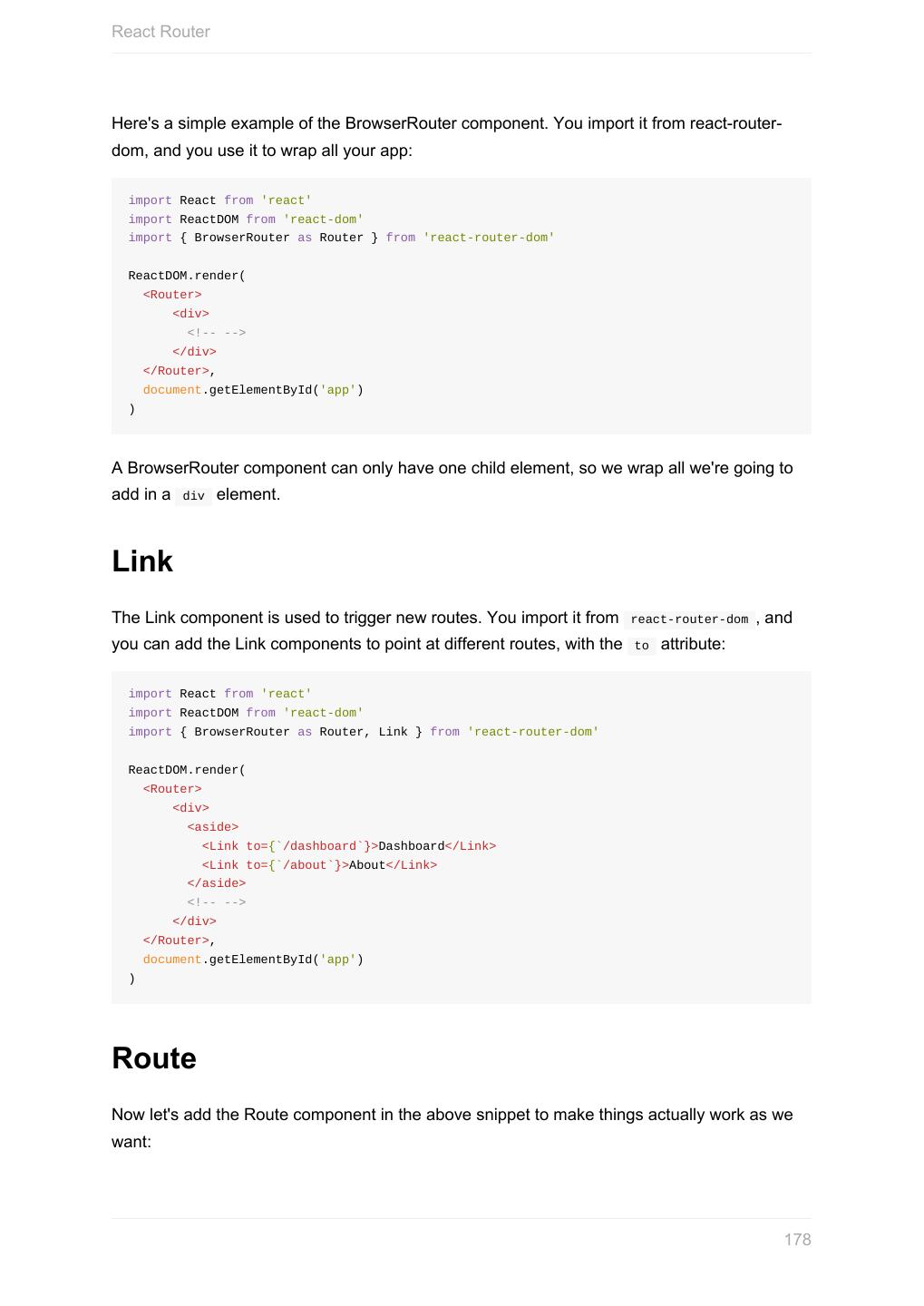The width and height of the screenshot is (924, 1306).
Task: Click the Dashboard Link code line
Action: (x=348, y=846)
